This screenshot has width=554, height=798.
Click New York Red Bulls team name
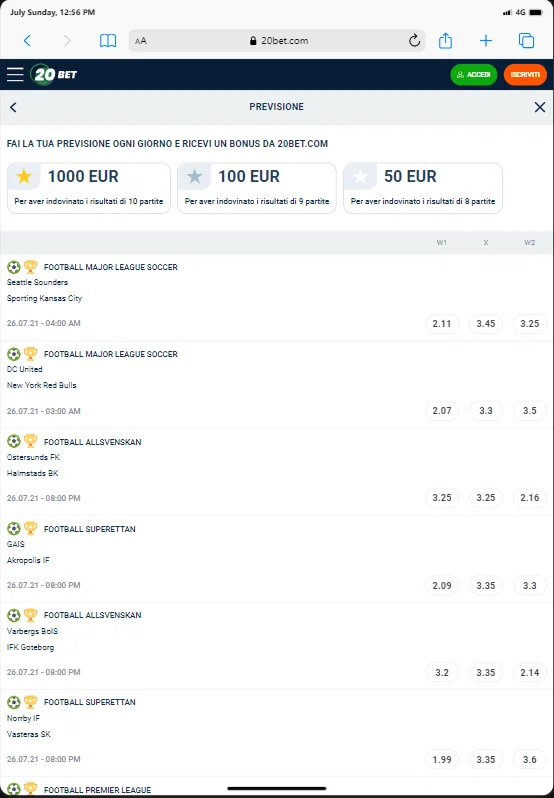pyautogui.click(x=42, y=385)
